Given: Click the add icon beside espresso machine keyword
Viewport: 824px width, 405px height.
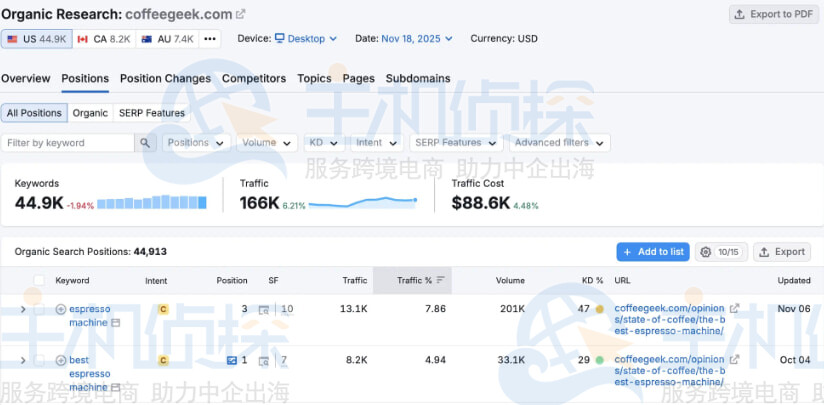Looking at the screenshot, I should [60, 309].
